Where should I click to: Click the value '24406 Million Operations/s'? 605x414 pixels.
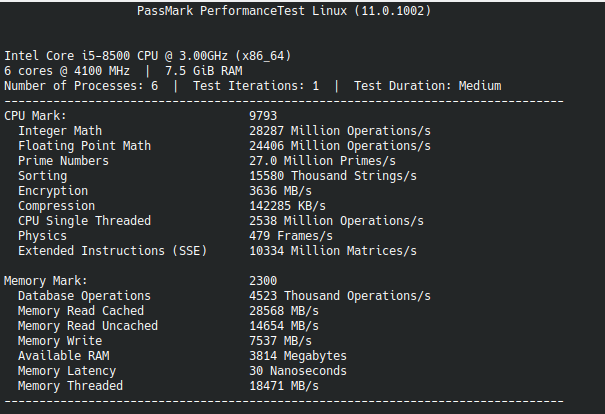click(340, 146)
